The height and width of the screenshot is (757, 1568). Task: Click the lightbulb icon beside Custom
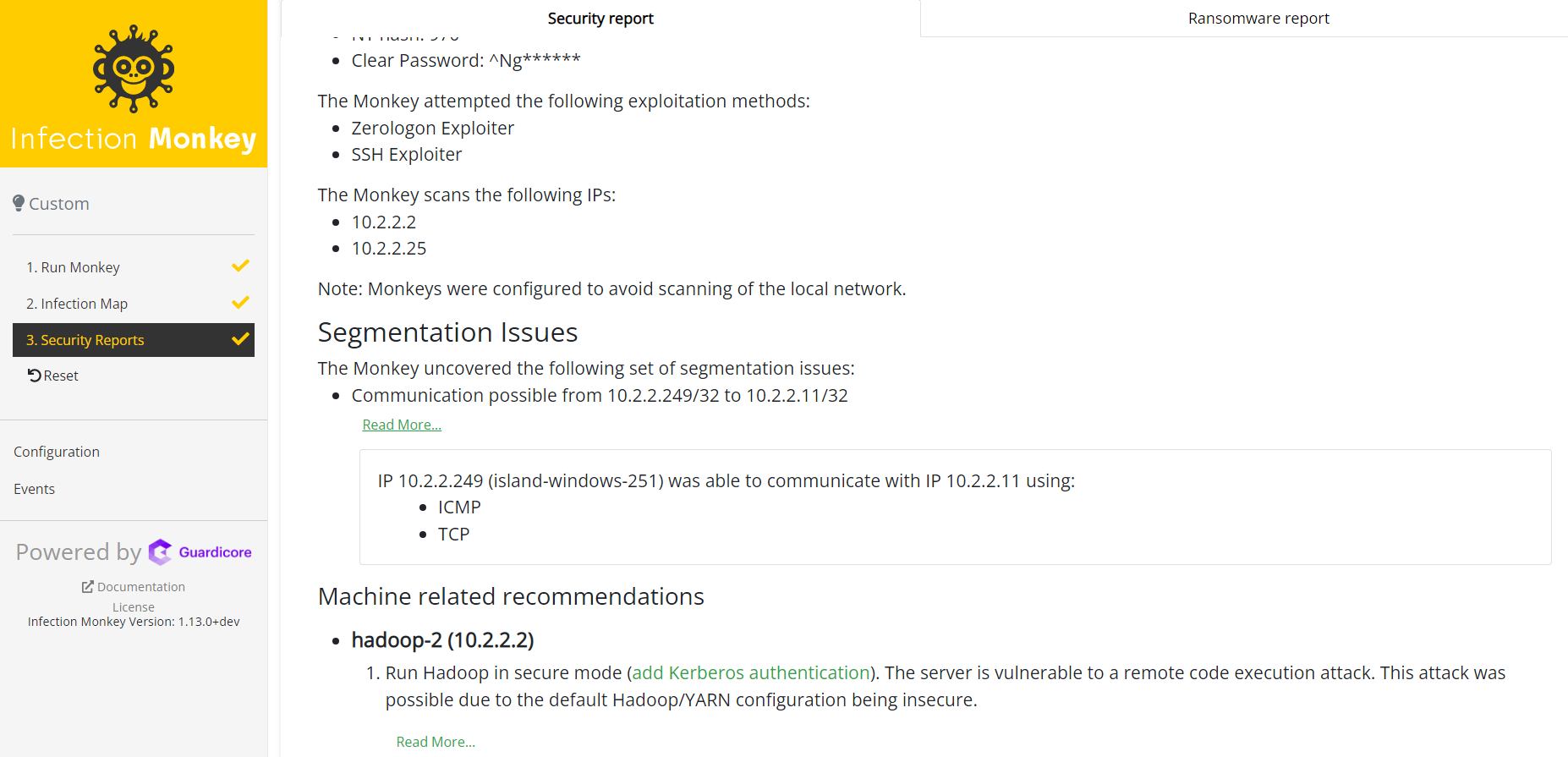click(19, 203)
